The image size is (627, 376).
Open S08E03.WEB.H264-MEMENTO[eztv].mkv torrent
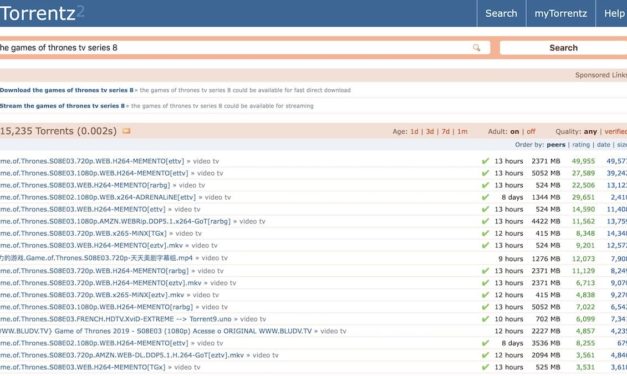91,245
